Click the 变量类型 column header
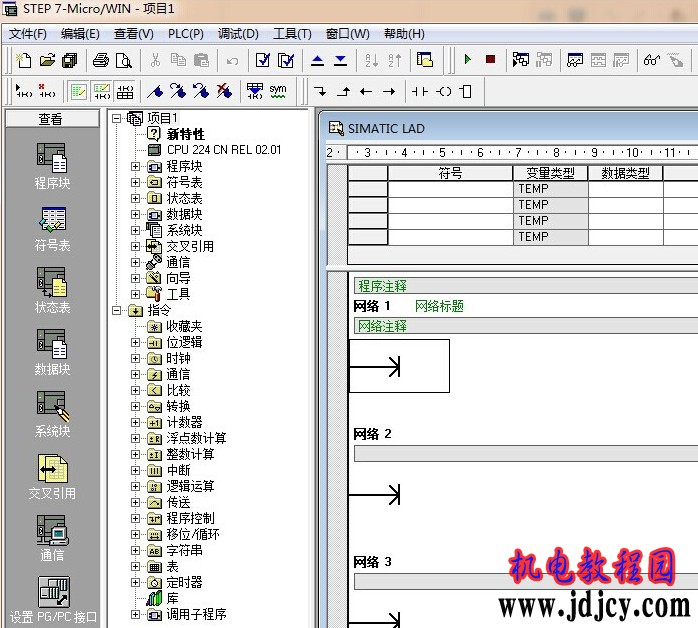The image size is (698, 628). pos(550,173)
